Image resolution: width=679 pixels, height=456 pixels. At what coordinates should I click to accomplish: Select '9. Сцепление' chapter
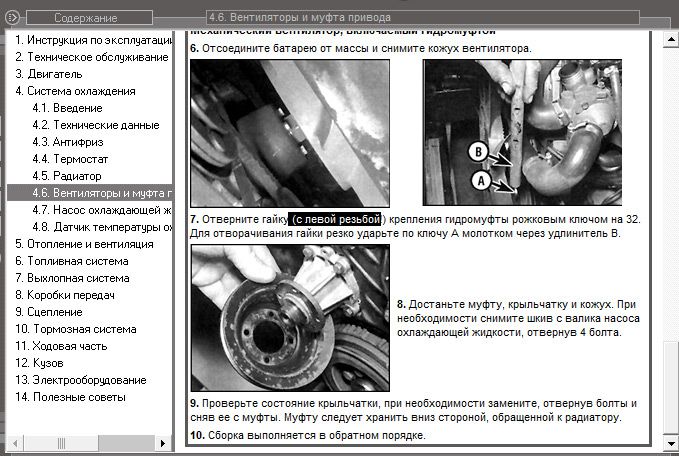pos(48,312)
